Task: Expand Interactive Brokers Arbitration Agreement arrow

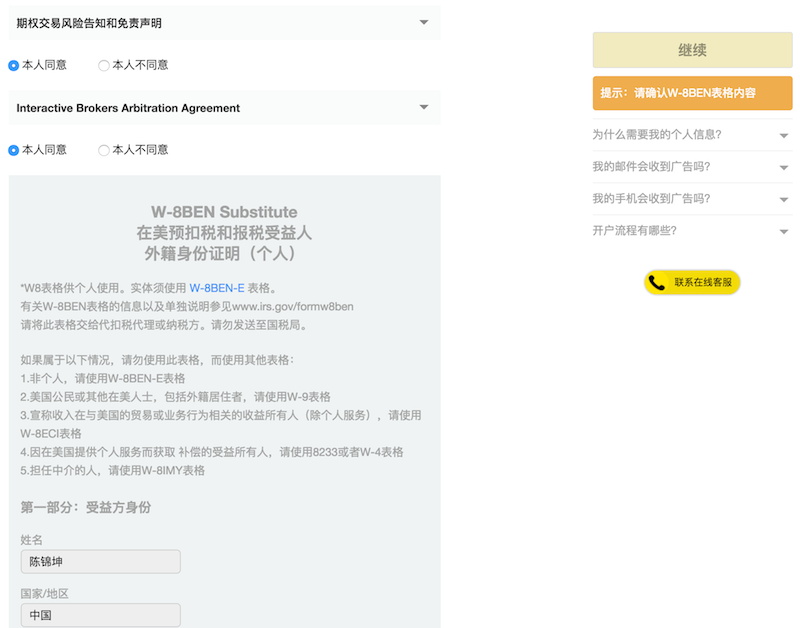Action: pos(424,108)
